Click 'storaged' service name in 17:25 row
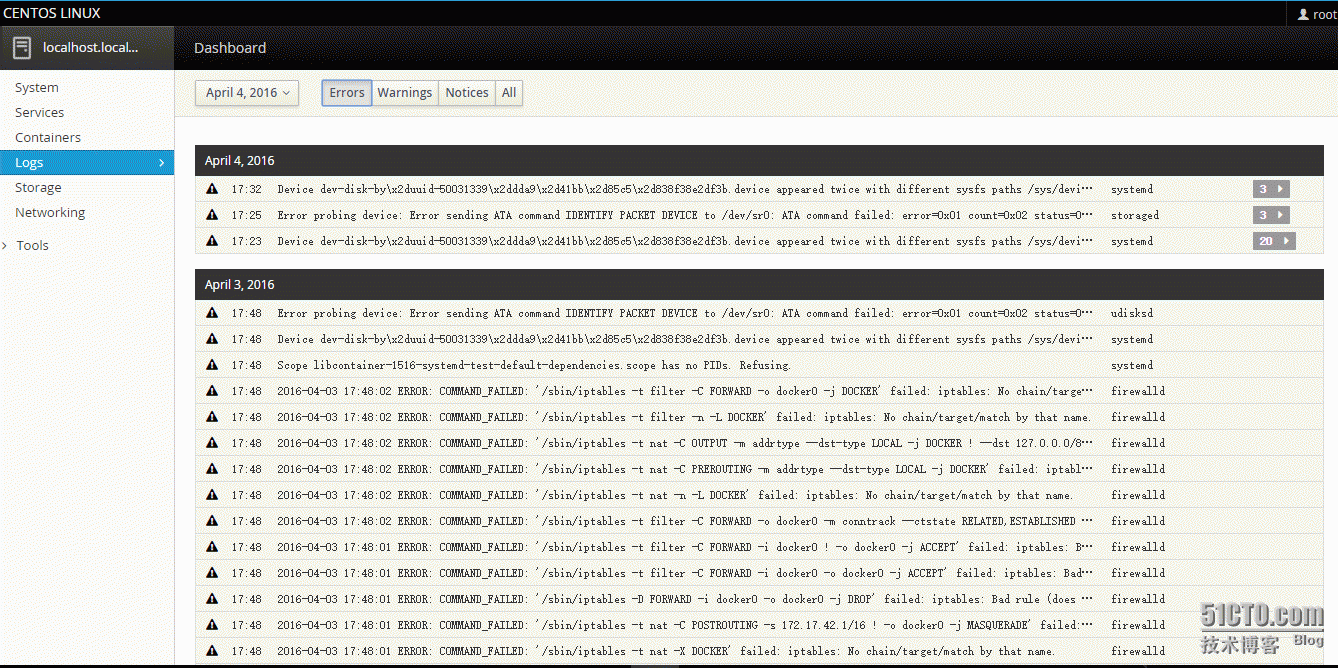This screenshot has width=1338, height=668. pos(1135,215)
